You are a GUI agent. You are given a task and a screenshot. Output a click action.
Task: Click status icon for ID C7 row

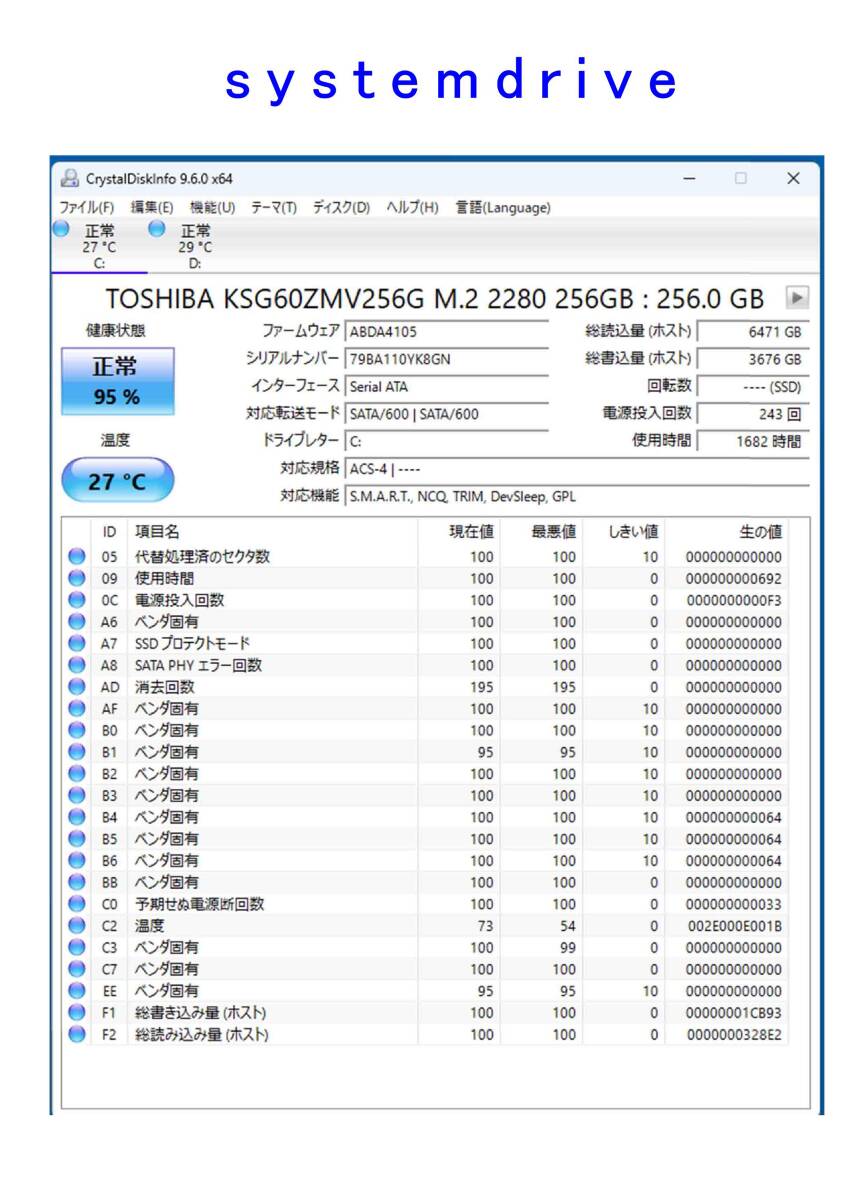click(x=76, y=969)
